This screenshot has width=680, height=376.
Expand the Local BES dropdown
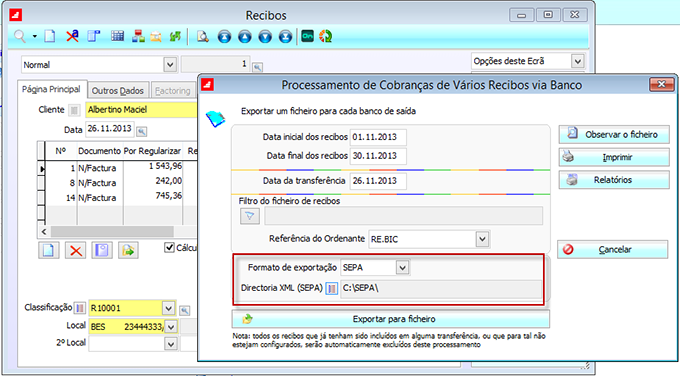[171, 327]
